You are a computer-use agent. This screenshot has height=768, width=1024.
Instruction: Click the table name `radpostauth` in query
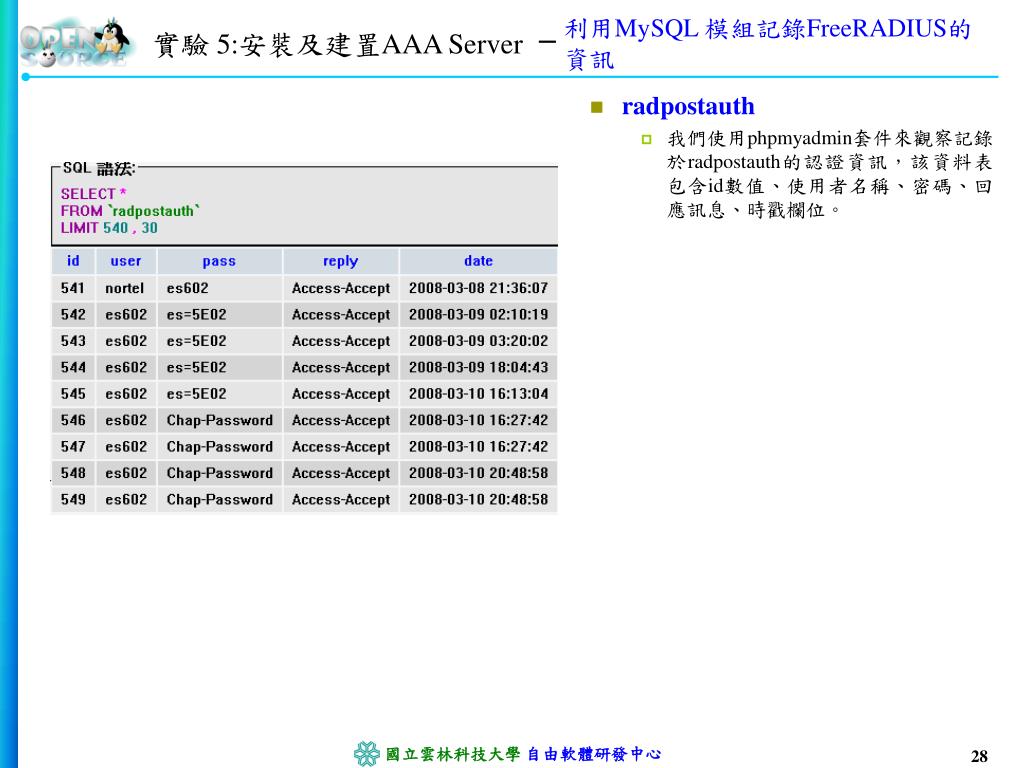click(154, 211)
